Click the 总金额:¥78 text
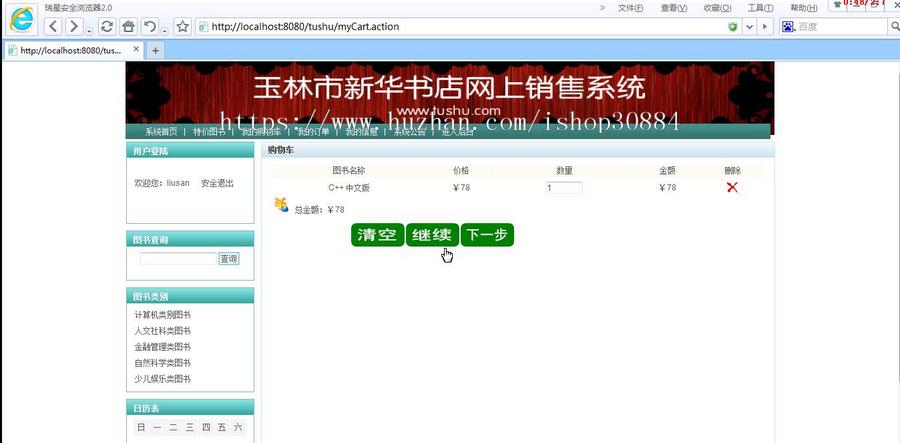Viewport: 900px width, 443px height. pyautogui.click(x=320, y=210)
